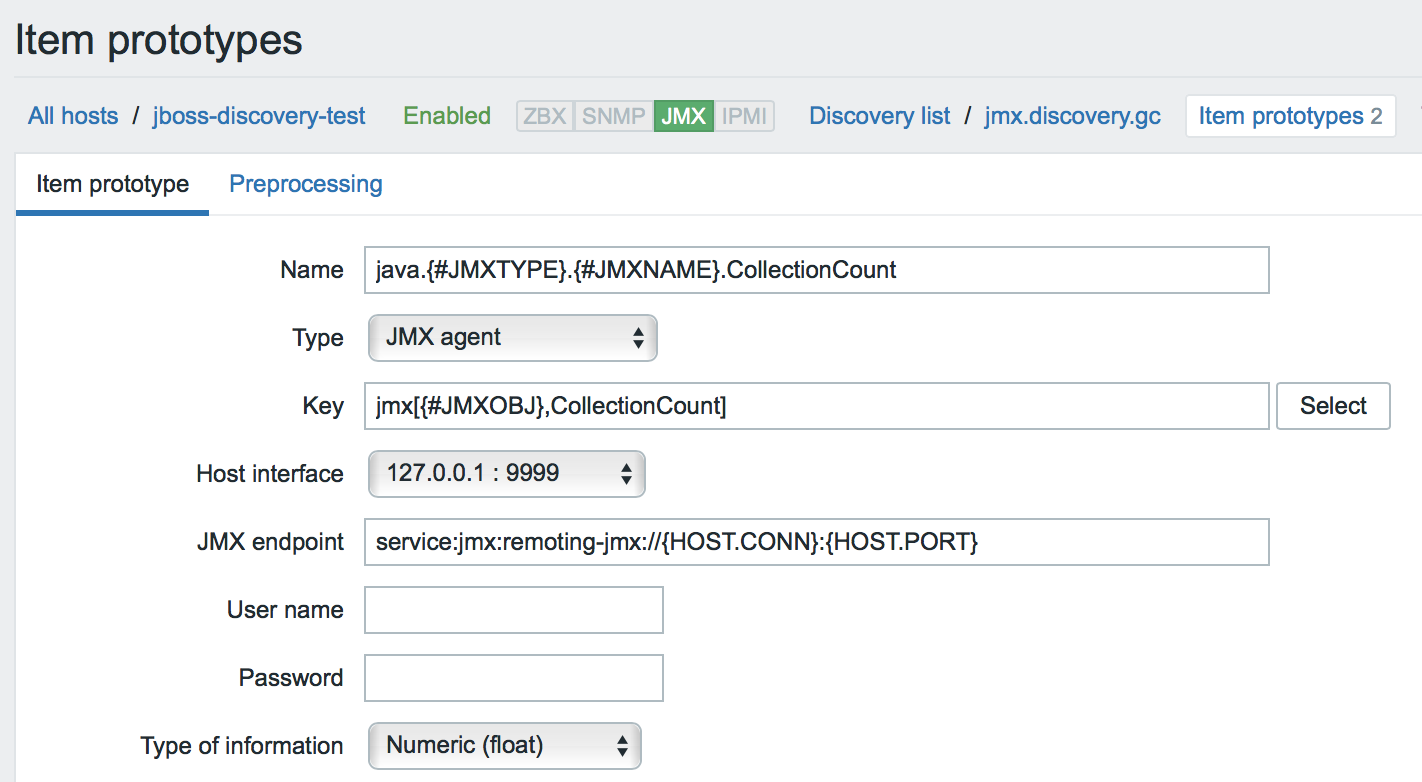Open the Host interface dropdown for 127.0.0.1:9999
This screenshot has width=1422, height=782.
[x=505, y=473]
